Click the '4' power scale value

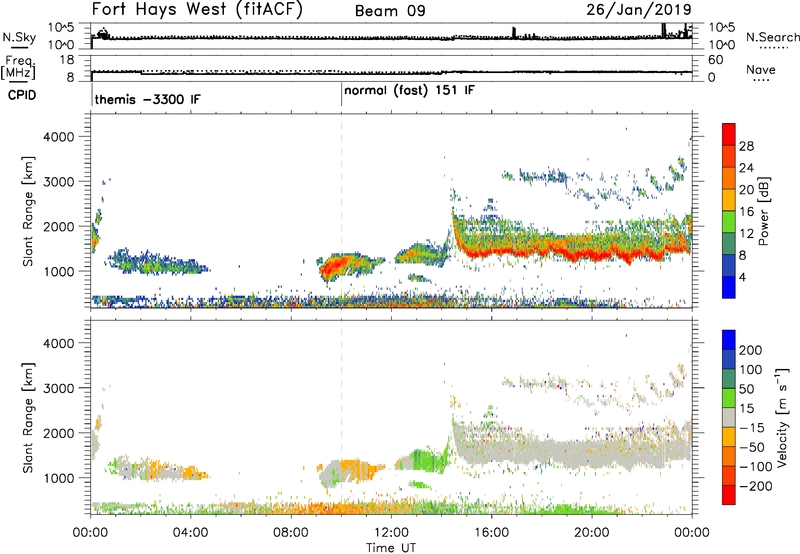742,278
